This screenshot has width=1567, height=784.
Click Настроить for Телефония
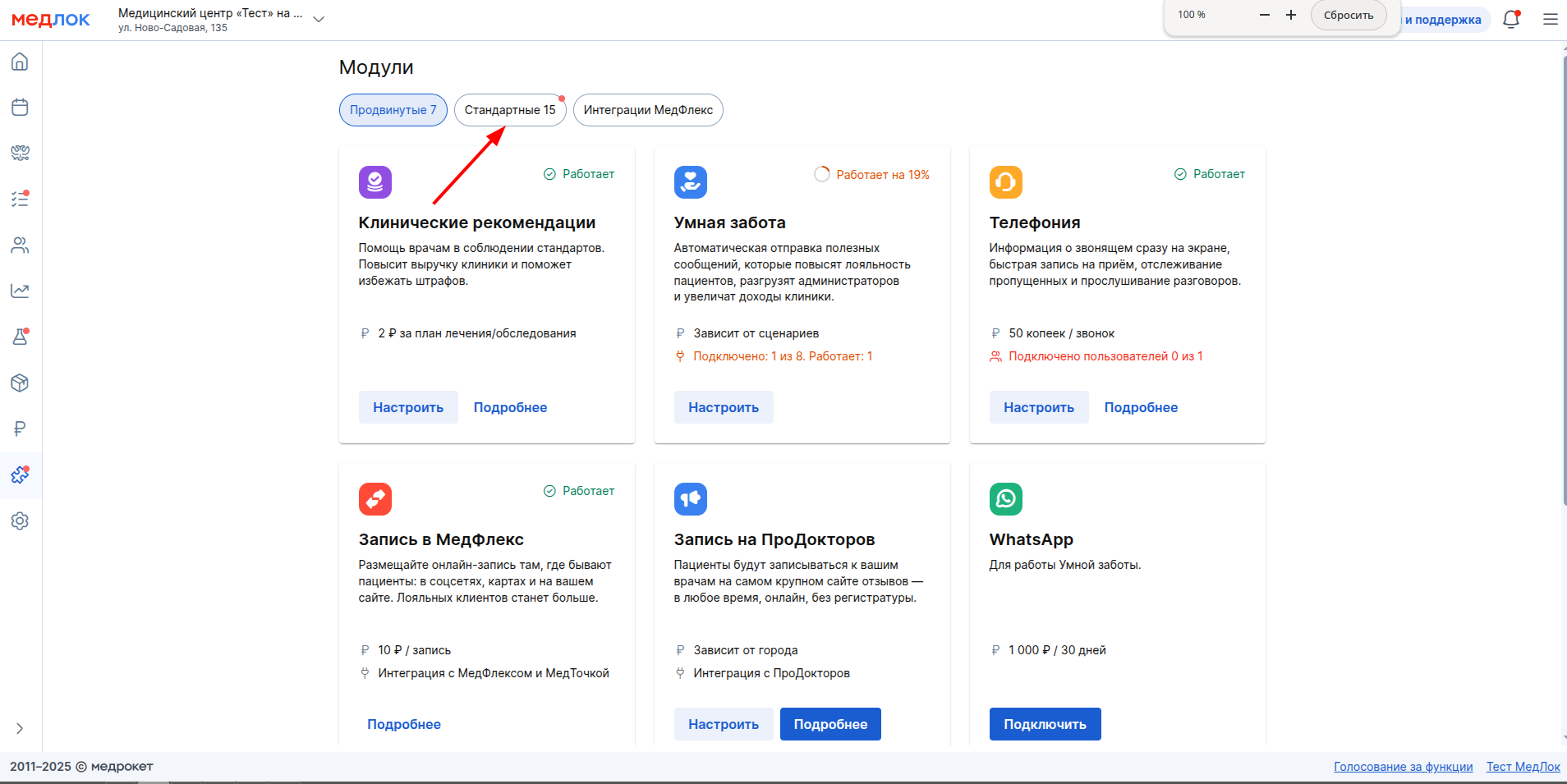coord(1039,407)
